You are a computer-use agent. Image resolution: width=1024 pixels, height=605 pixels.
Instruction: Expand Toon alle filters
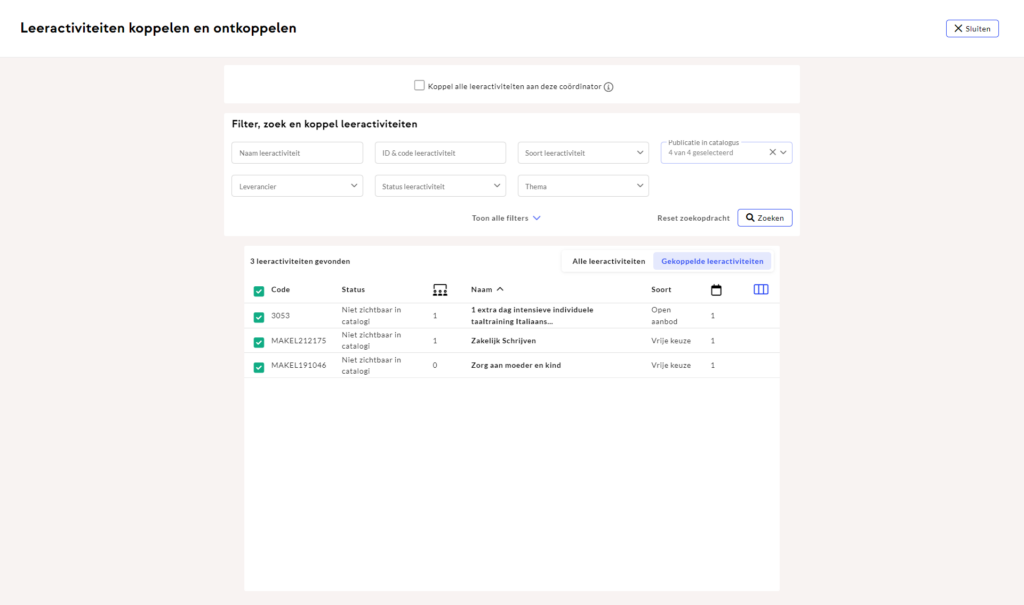[506, 218]
